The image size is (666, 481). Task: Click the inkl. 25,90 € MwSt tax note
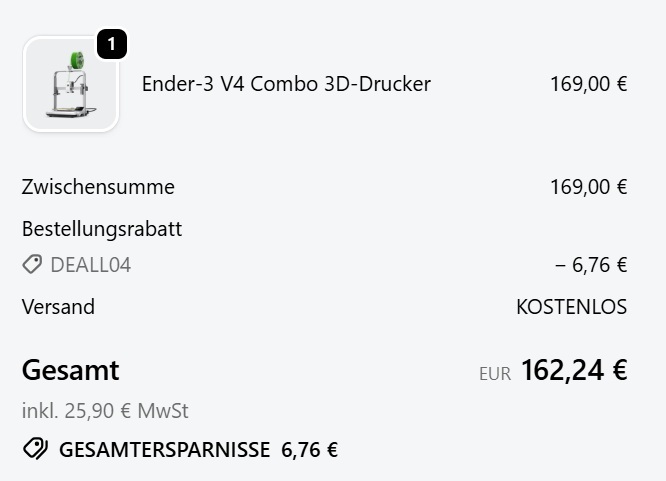105,411
